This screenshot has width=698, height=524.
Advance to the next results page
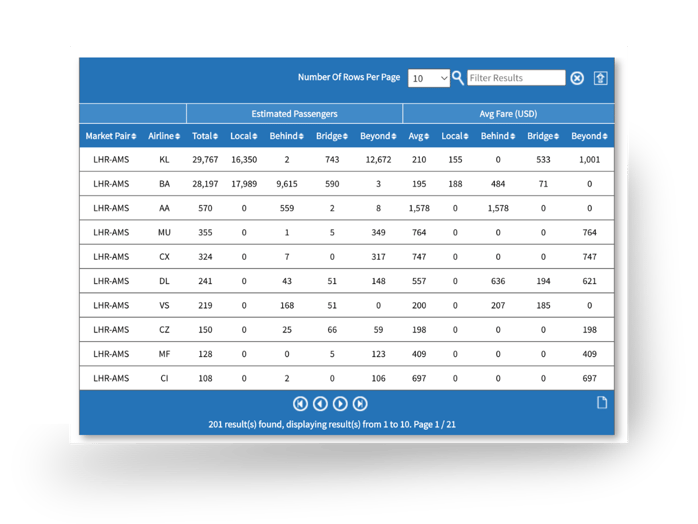pos(340,404)
